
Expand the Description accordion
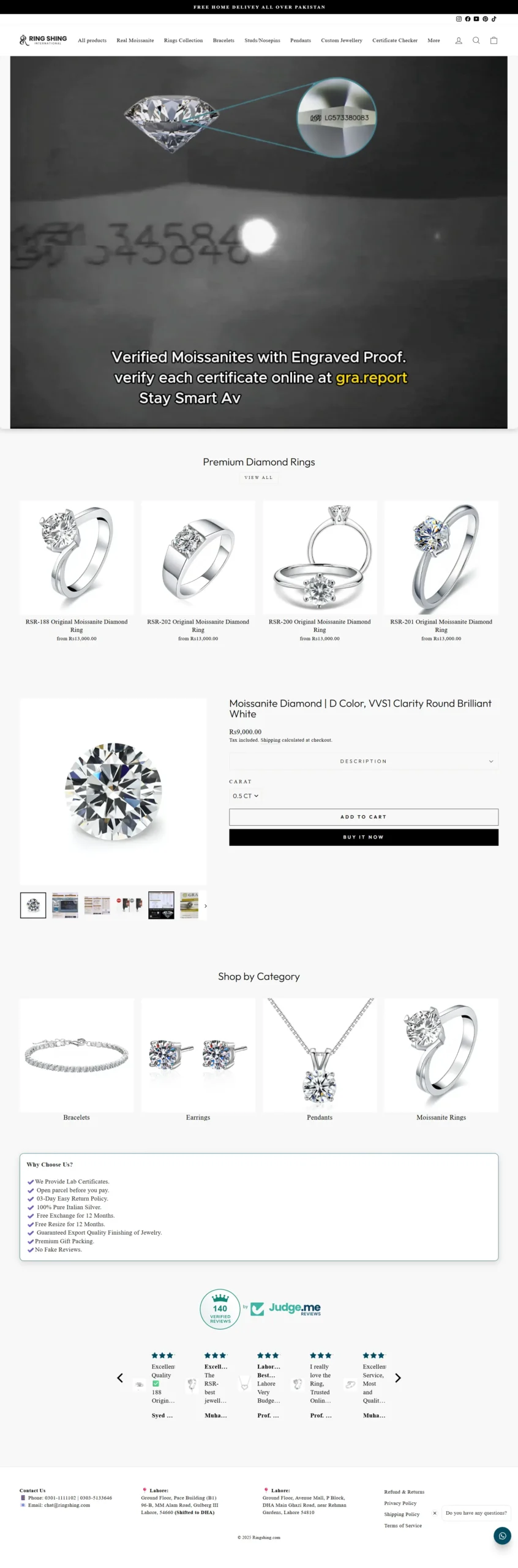(x=364, y=761)
